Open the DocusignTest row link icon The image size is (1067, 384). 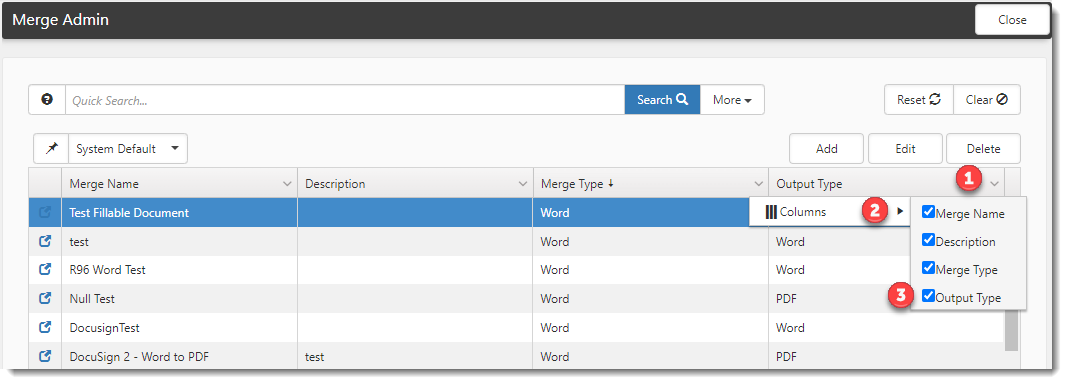45,327
